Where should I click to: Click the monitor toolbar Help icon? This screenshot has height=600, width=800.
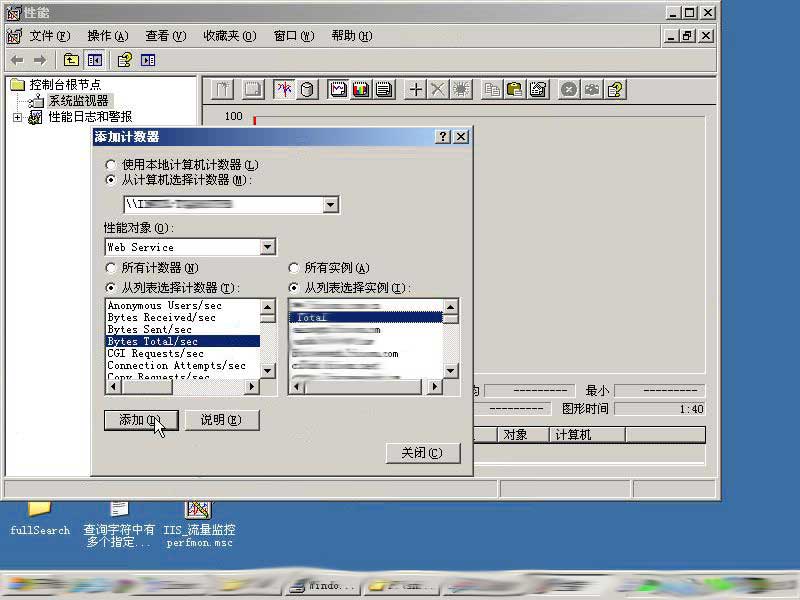(x=615, y=90)
